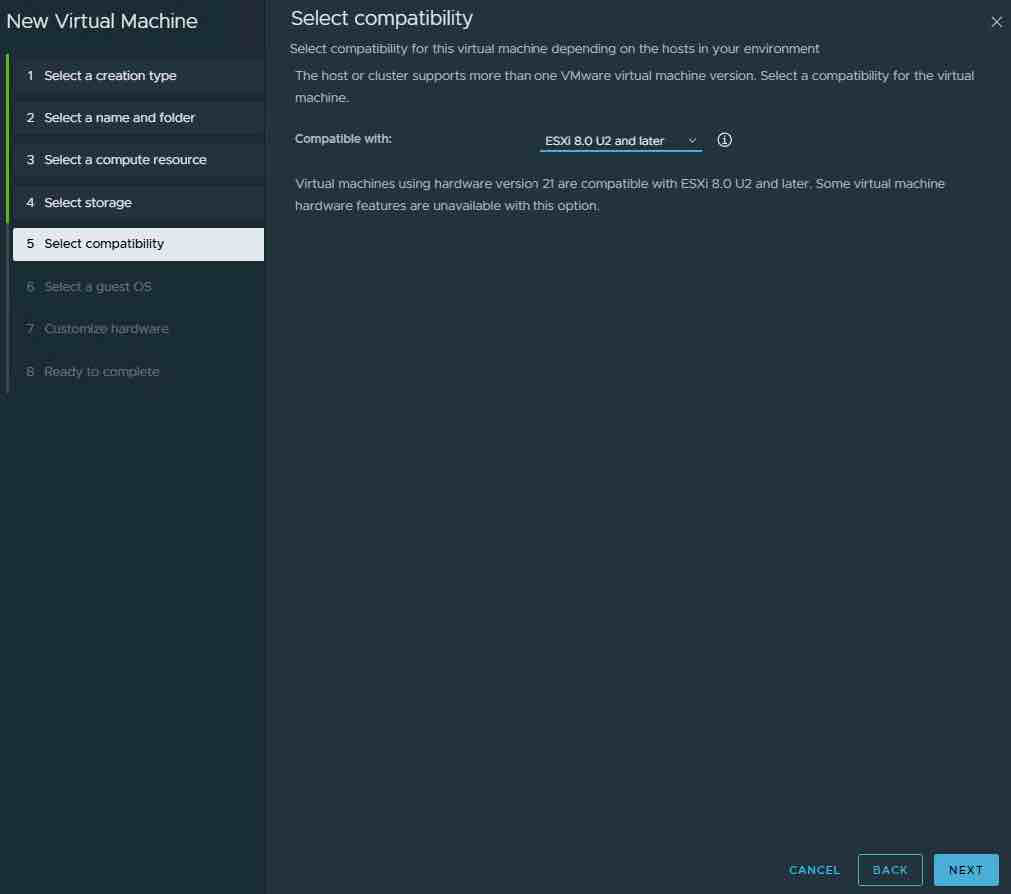The width and height of the screenshot is (1011, 894).
Task: Click the 'New Virtual Machine' wizard title
Action: [102, 21]
